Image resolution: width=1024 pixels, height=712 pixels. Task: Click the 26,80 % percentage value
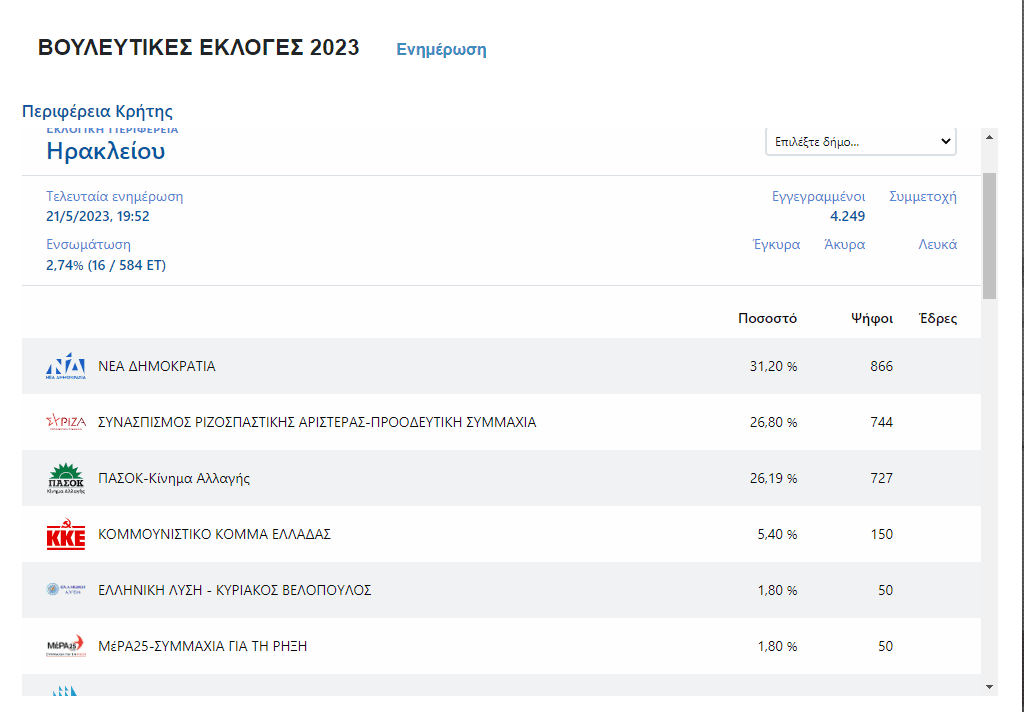tap(773, 423)
